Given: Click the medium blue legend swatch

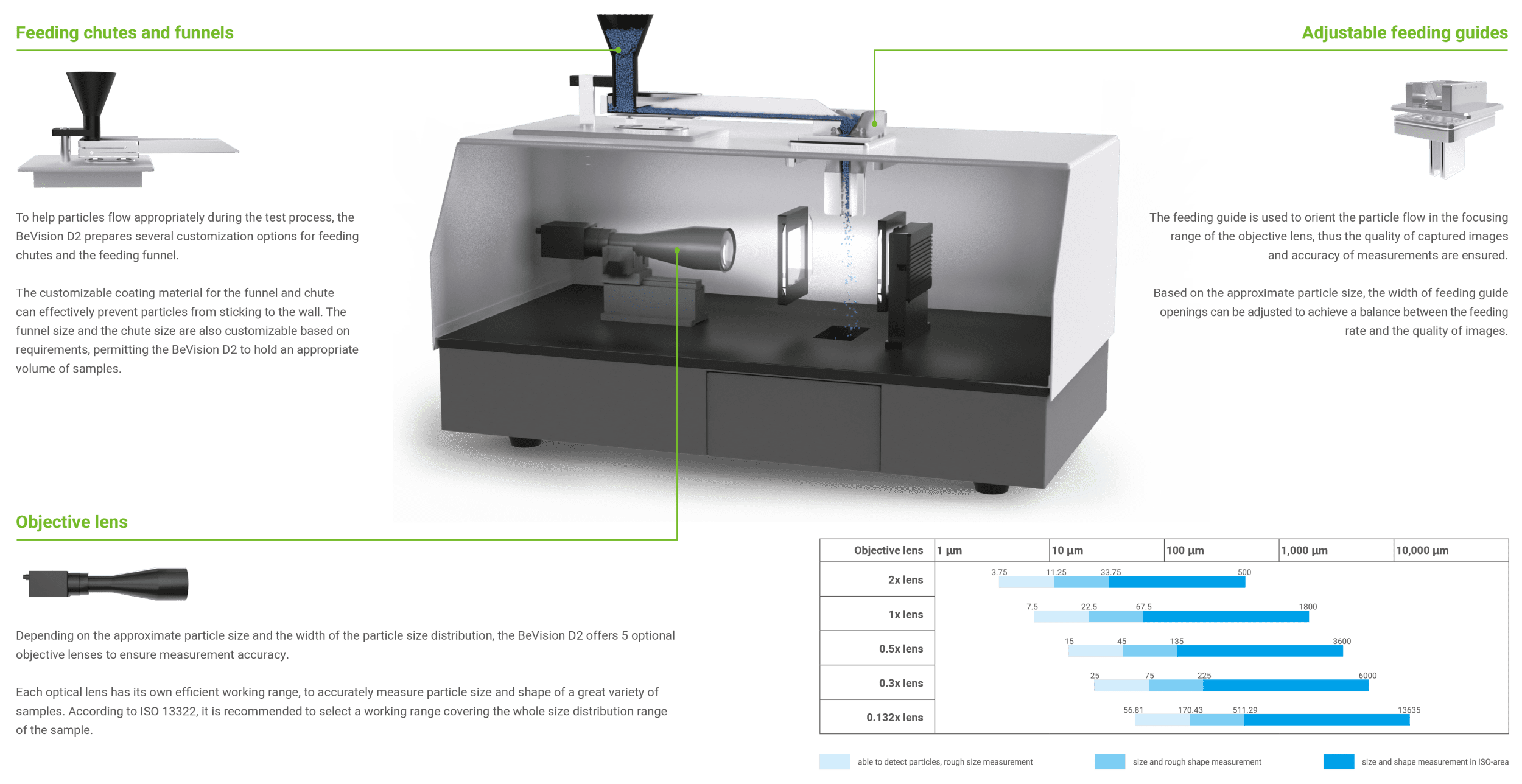Looking at the screenshot, I should 1109,761.
